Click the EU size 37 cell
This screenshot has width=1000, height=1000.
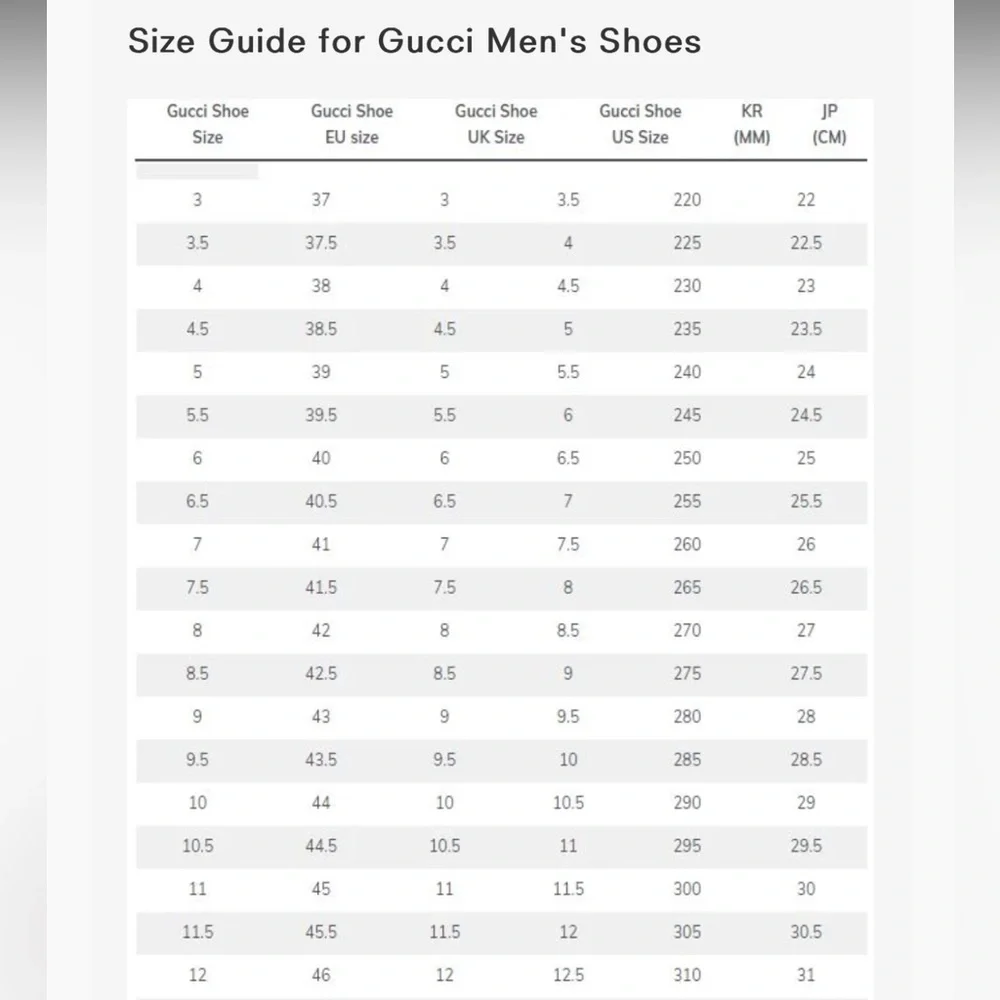(321, 200)
